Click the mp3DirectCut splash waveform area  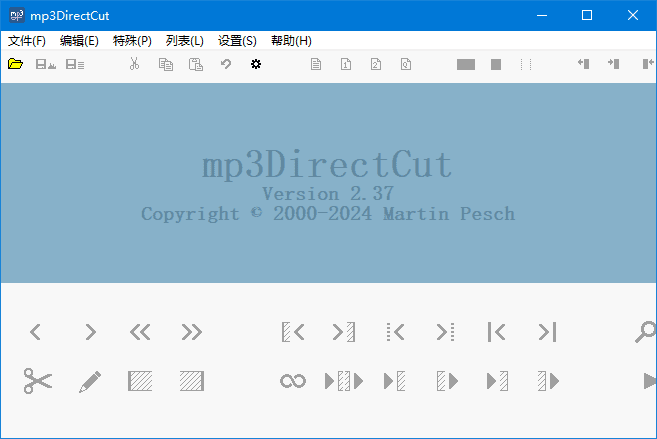(328, 183)
